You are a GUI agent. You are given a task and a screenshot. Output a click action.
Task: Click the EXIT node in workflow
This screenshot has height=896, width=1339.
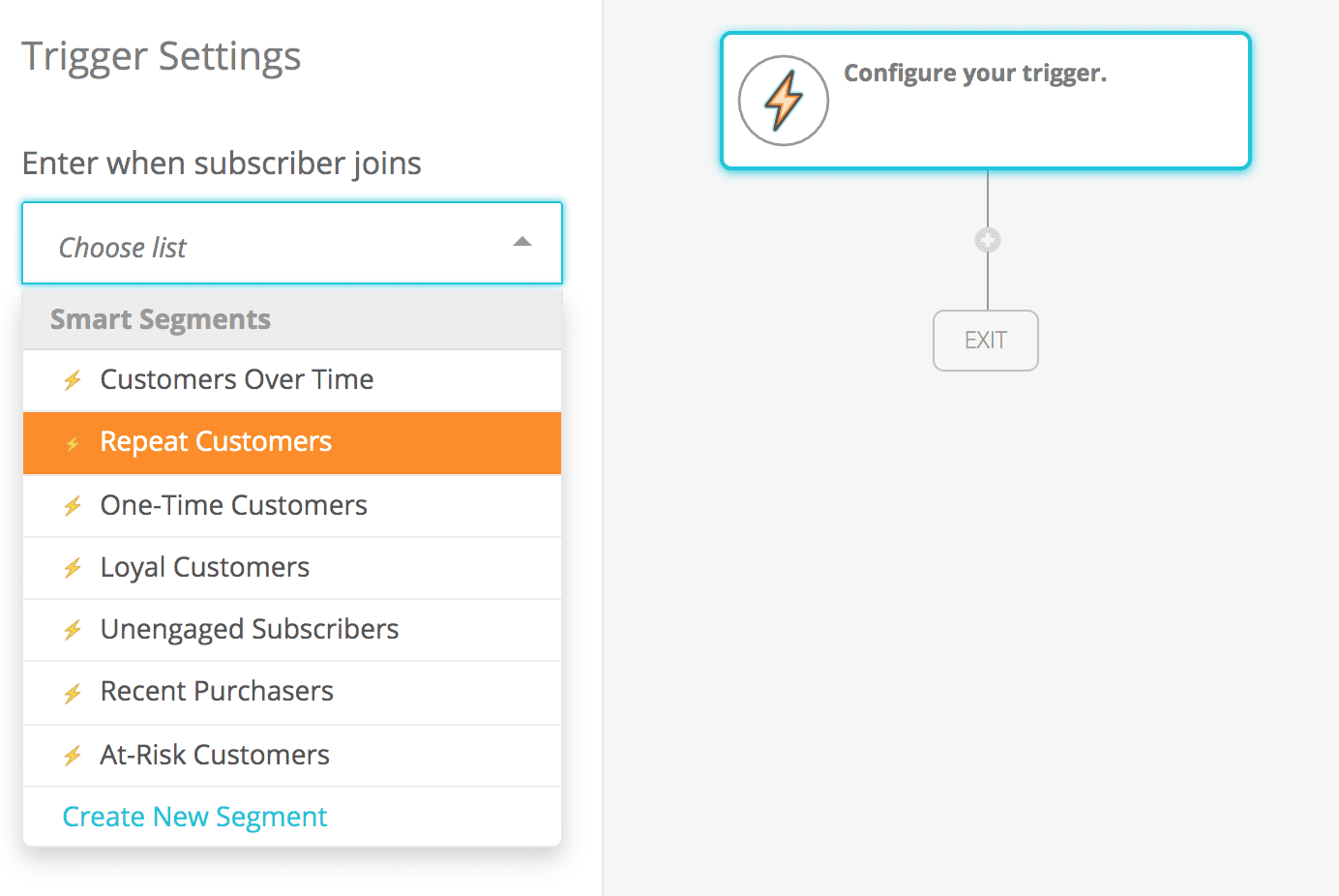(985, 341)
